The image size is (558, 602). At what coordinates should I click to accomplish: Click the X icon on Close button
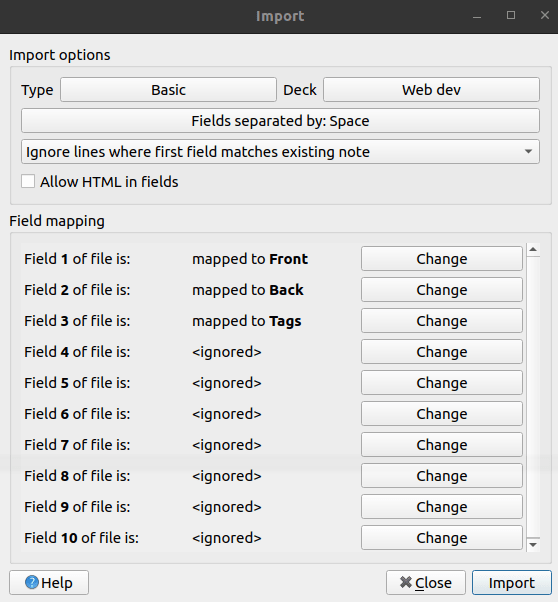[x=406, y=582]
